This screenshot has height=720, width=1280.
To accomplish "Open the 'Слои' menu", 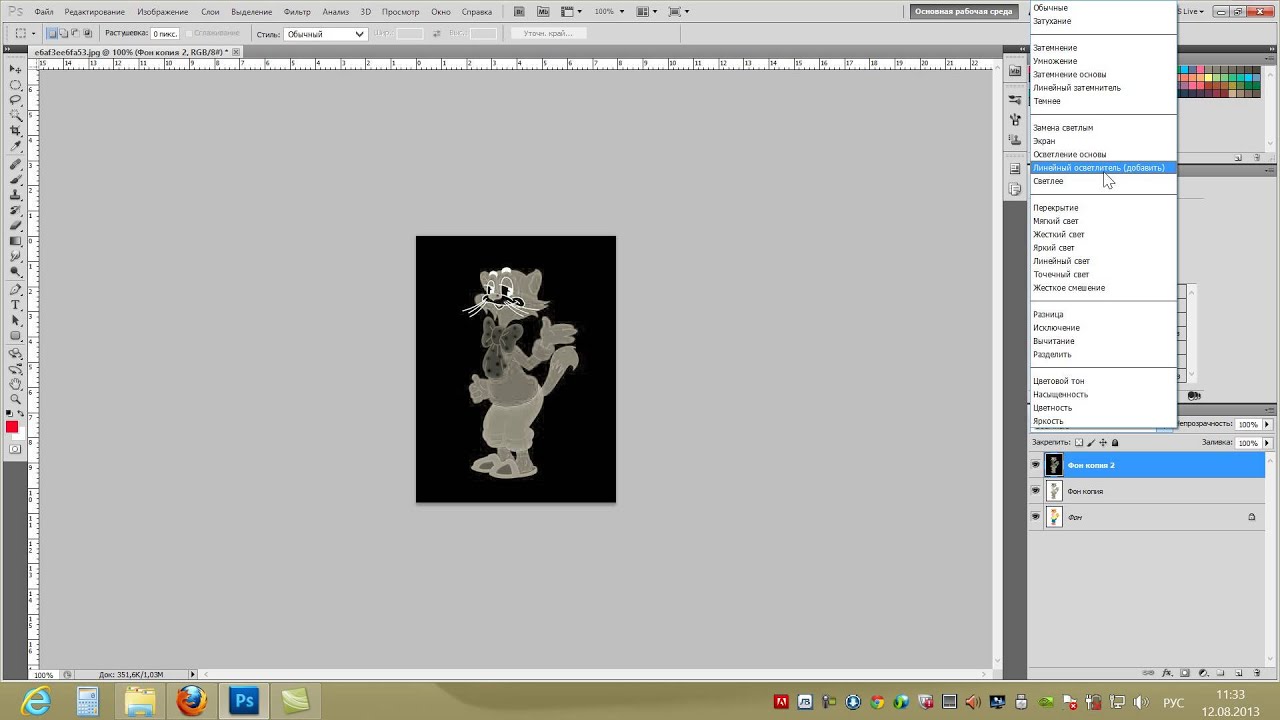I will [210, 12].
